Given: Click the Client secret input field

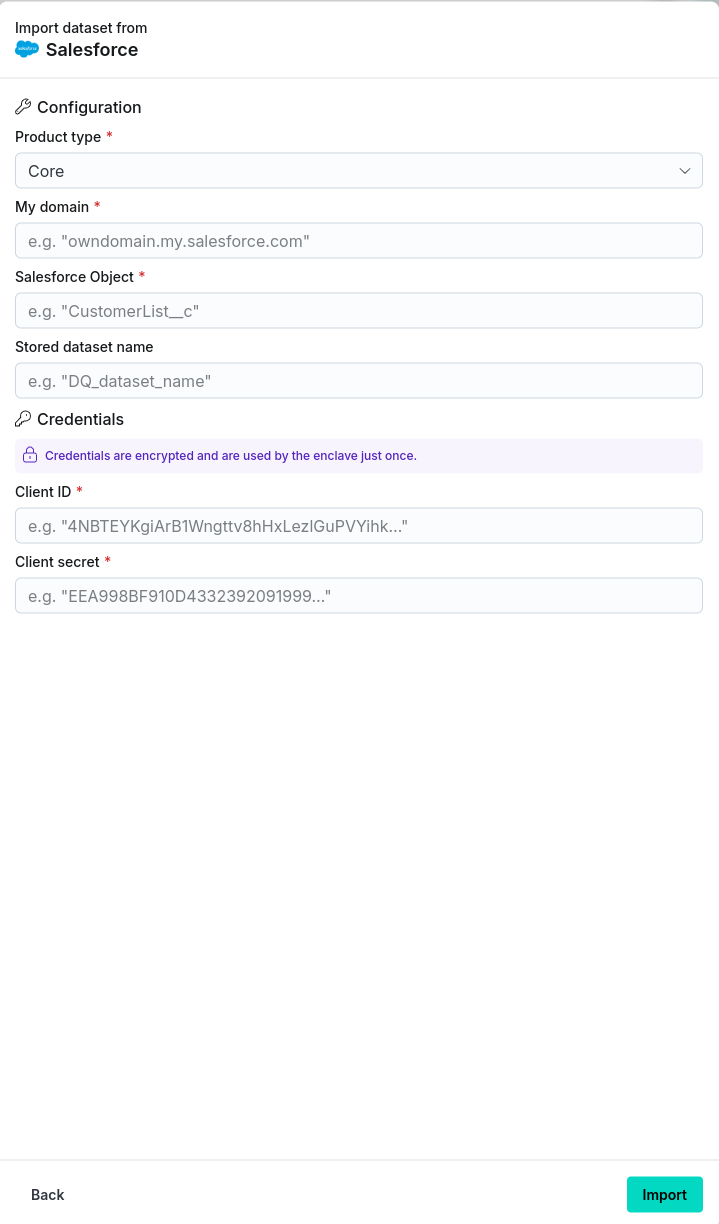Looking at the screenshot, I should [x=358, y=596].
